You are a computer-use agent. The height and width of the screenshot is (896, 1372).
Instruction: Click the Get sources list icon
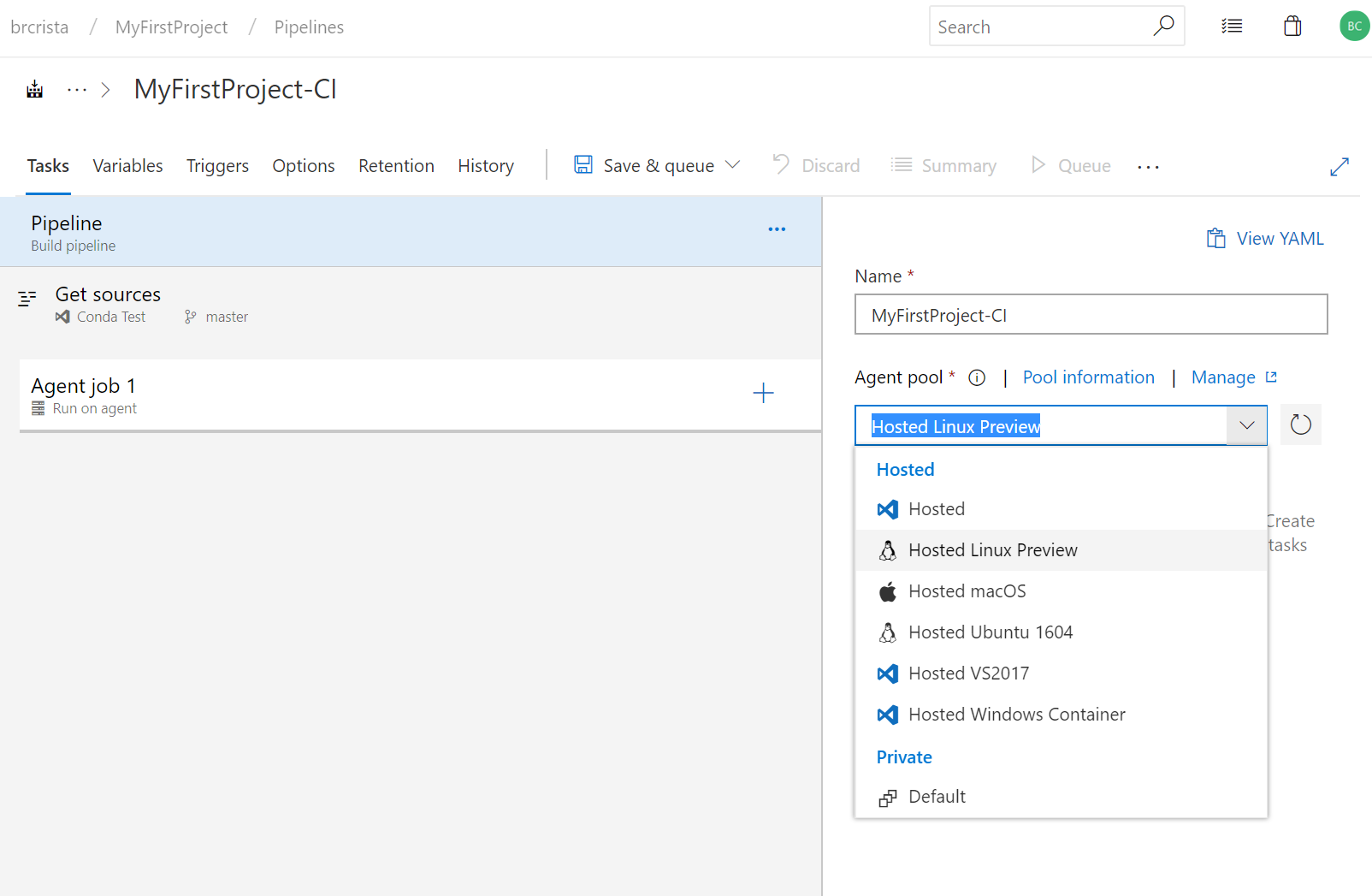(27, 299)
